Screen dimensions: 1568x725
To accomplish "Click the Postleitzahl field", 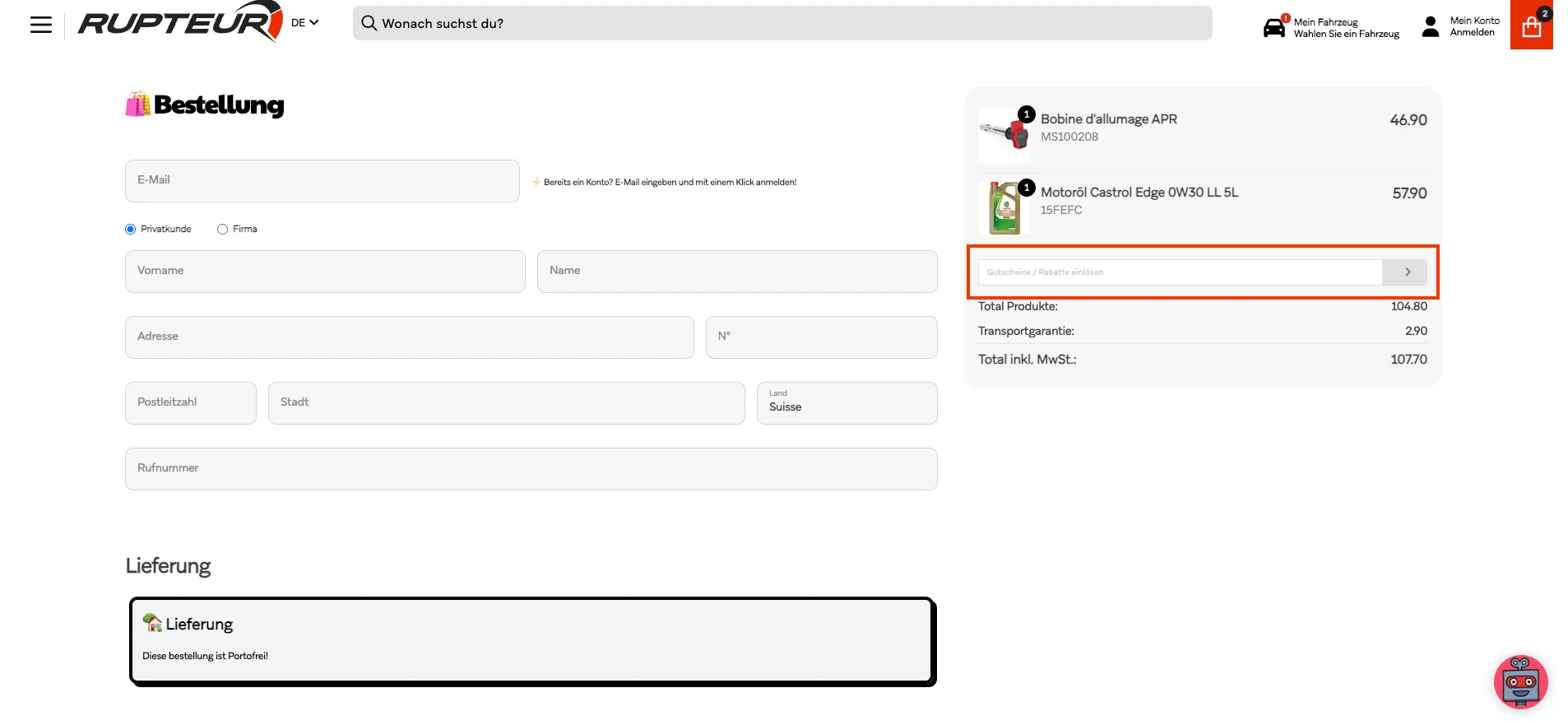I will click(190, 402).
